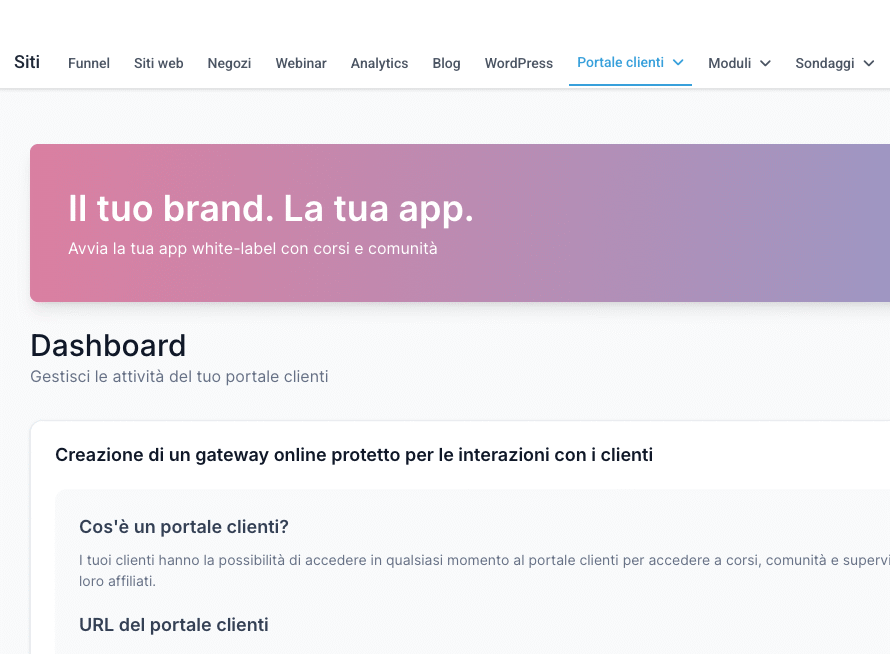This screenshot has height=654, width=890.
Task: Click the "URL del portale clienti" heading
Action: (173, 625)
